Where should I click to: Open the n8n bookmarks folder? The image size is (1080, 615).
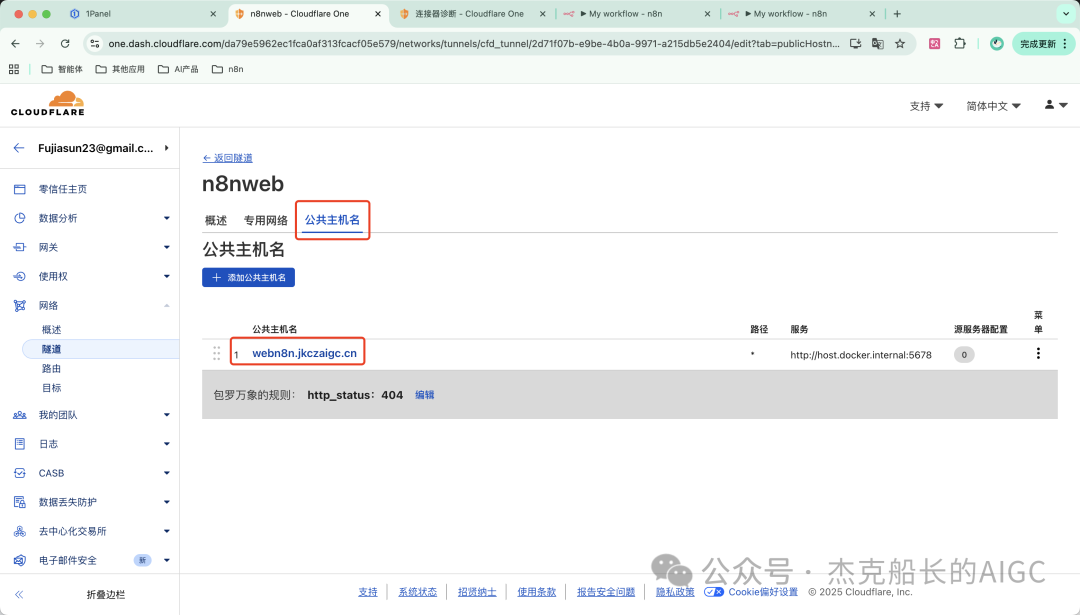click(228, 69)
